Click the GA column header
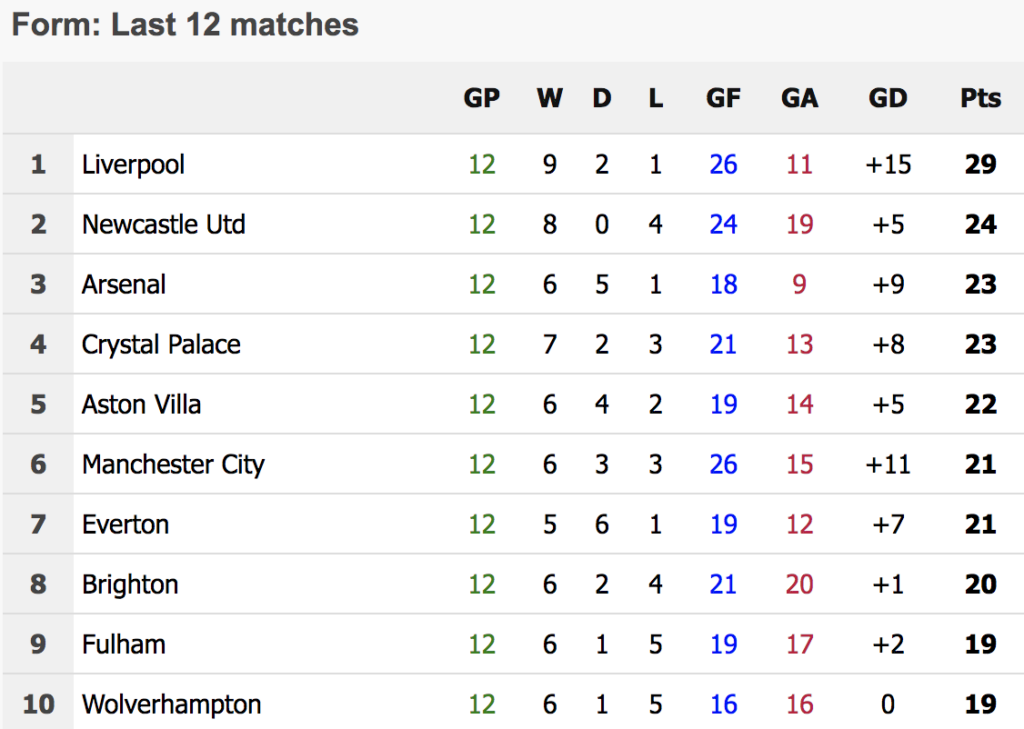1024x729 pixels. (x=799, y=98)
